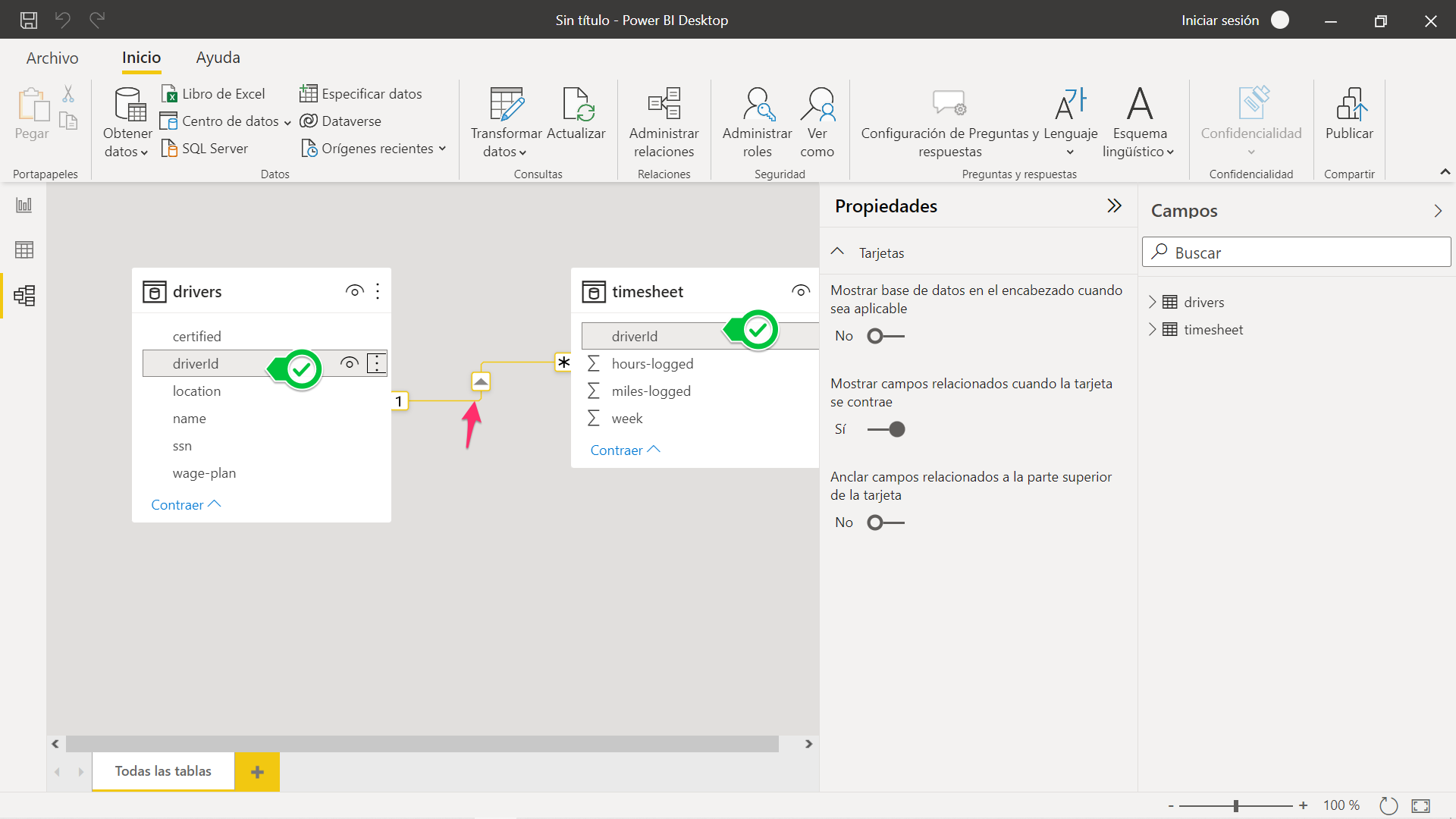Click the Cut scissors icon
Image resolution: width=1456 pixels, height=819 pixels.
(68, 94)
